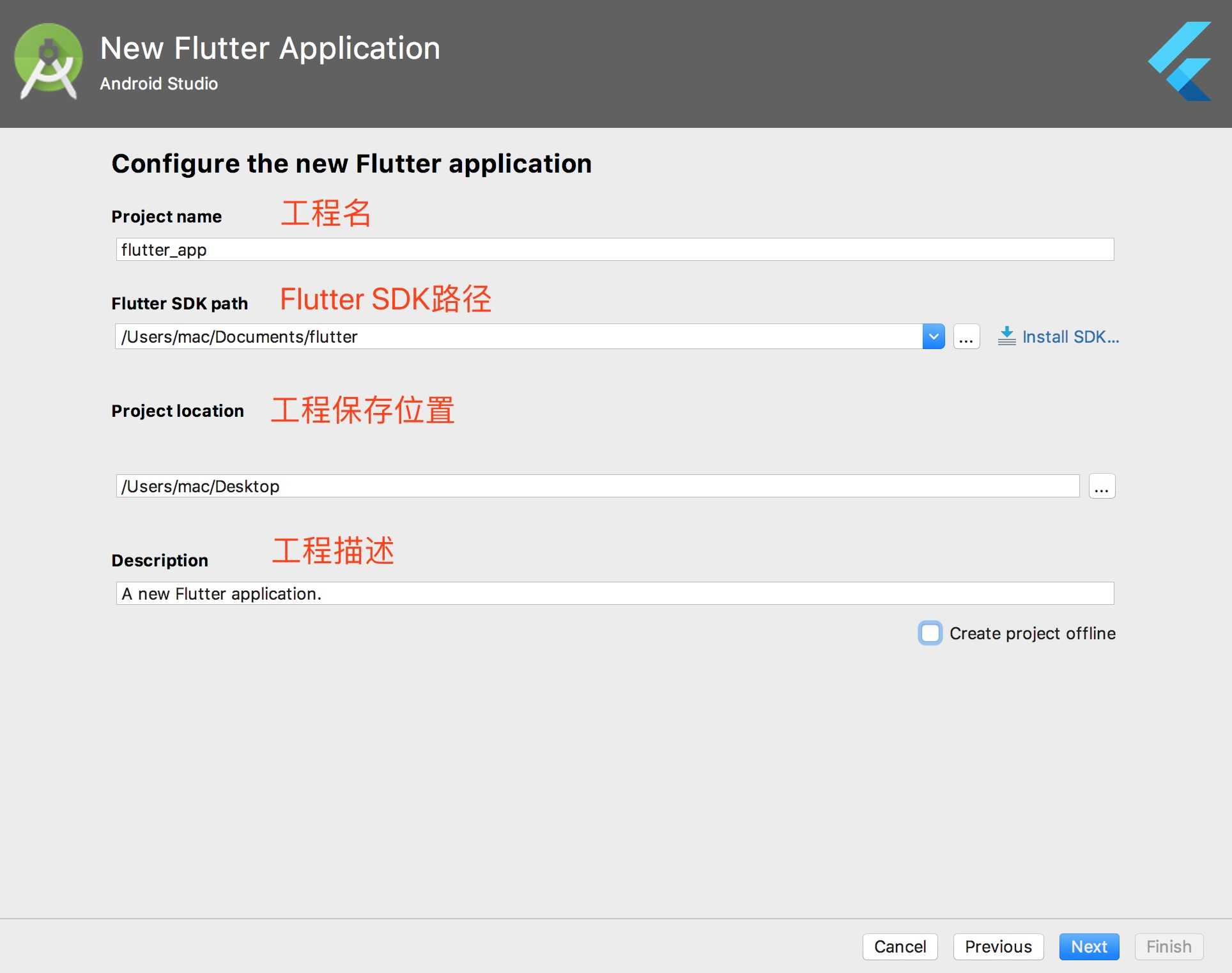The width and height of the screenshot is (1232, 973).
Task: Click the 'Configure the new Flutter application' heading
Action: pos(351,164)
